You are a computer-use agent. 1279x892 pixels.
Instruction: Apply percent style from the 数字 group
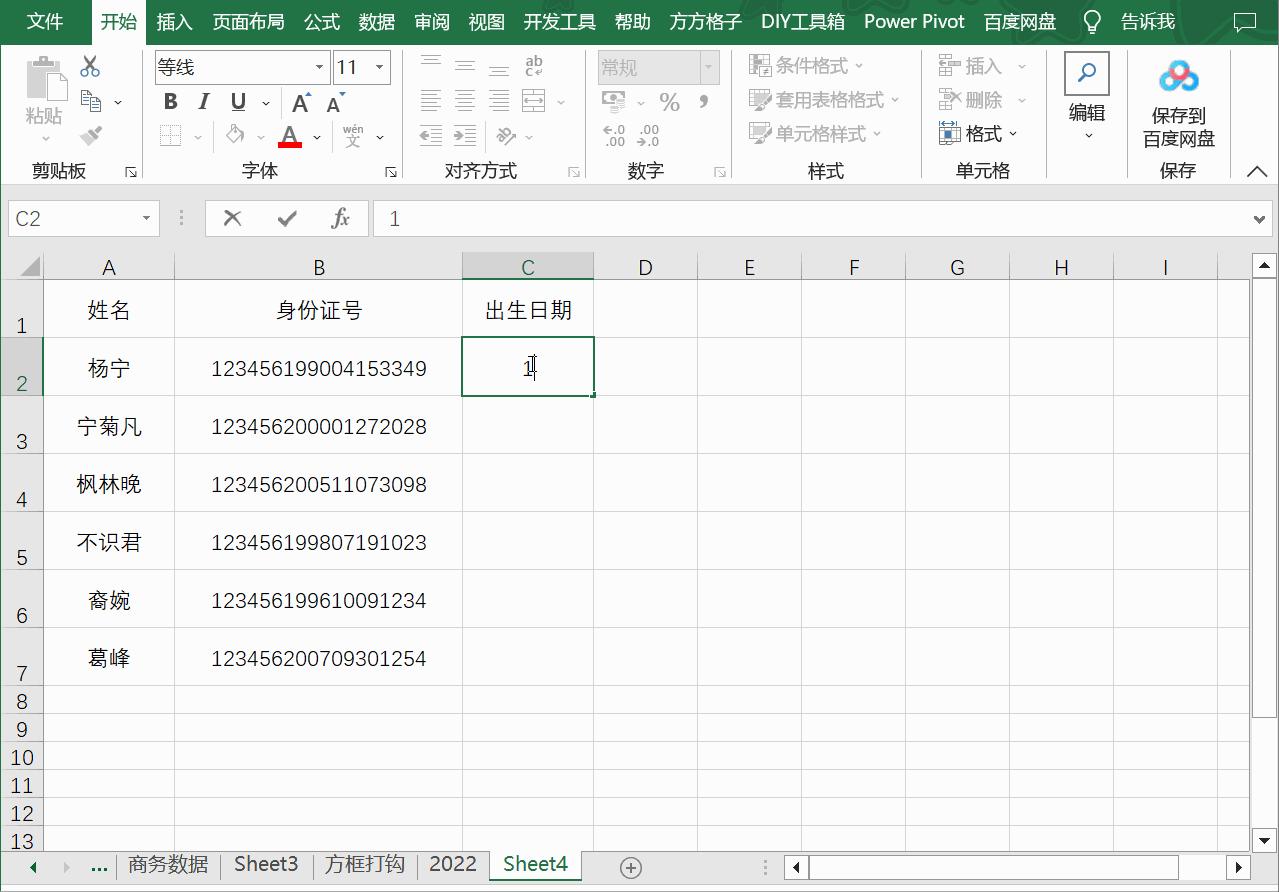[x=670, y=101]
